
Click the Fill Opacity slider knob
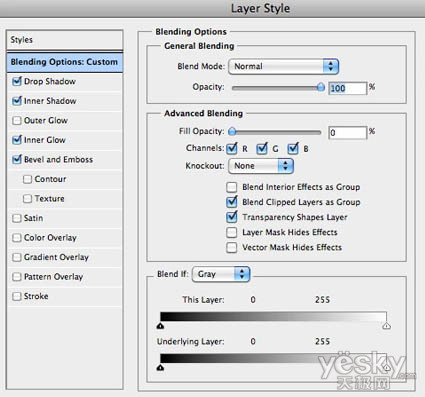[x=232, y=132]
